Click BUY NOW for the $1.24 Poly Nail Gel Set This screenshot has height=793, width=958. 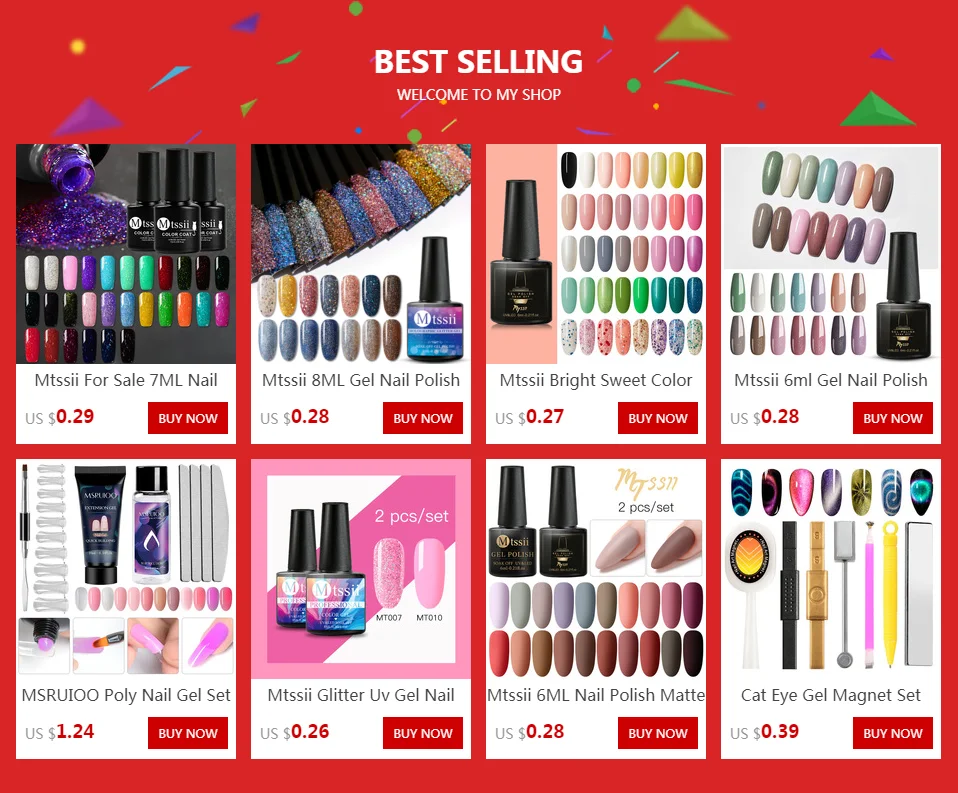(188, 733)
